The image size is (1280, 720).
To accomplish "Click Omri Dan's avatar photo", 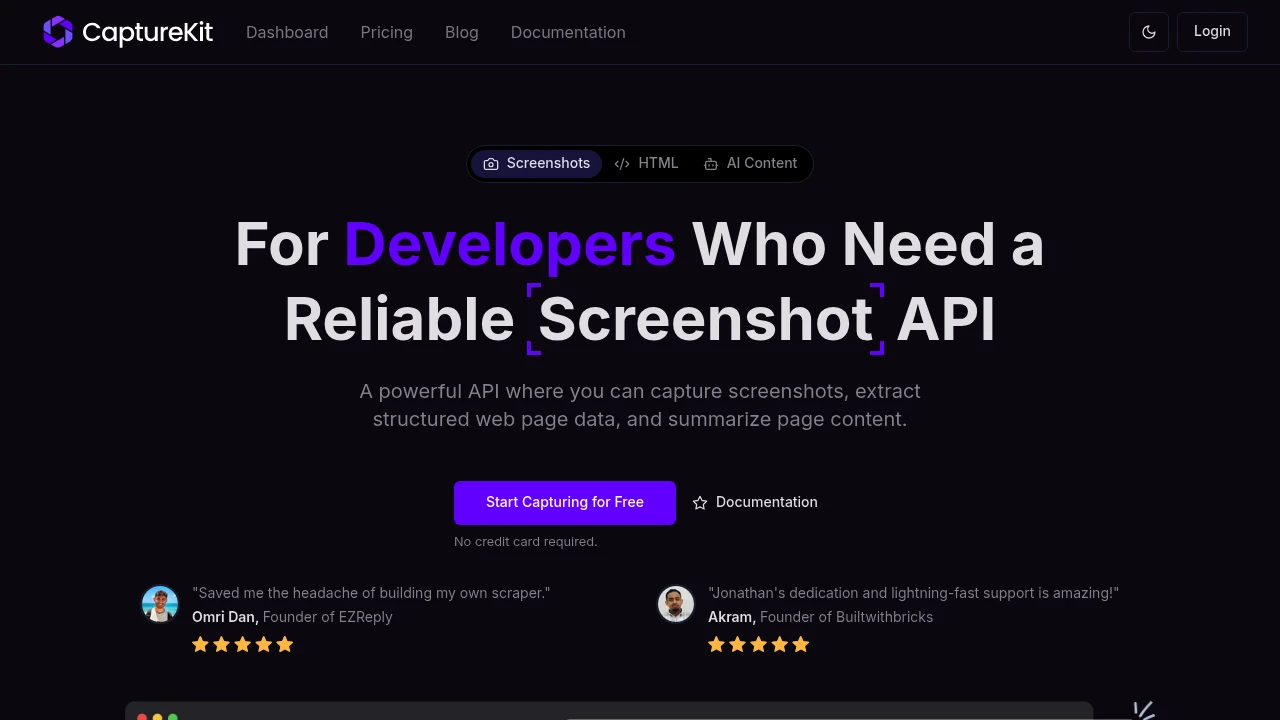I will [160, 604].
